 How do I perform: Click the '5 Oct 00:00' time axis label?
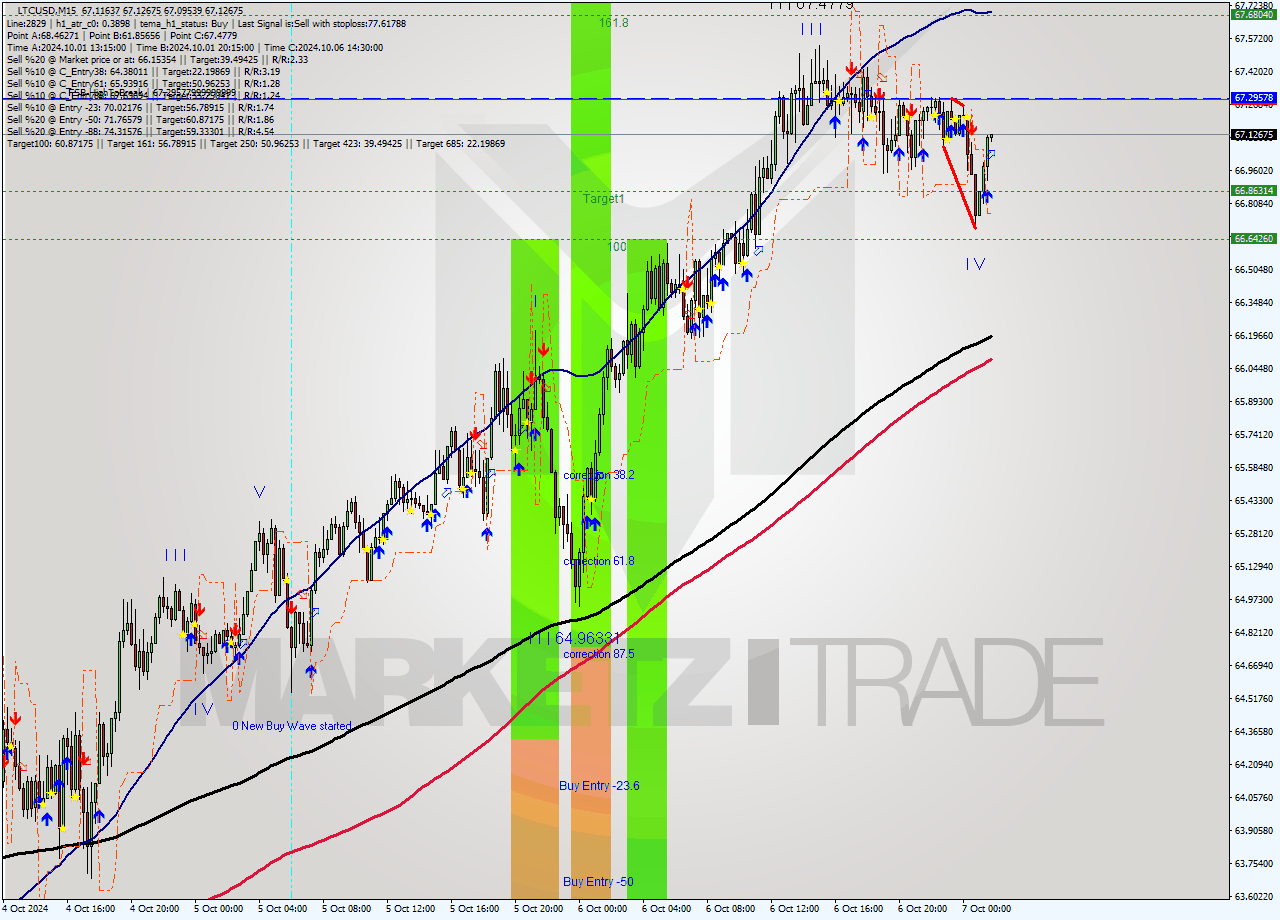pyautogui.click(x=218, y=909)
